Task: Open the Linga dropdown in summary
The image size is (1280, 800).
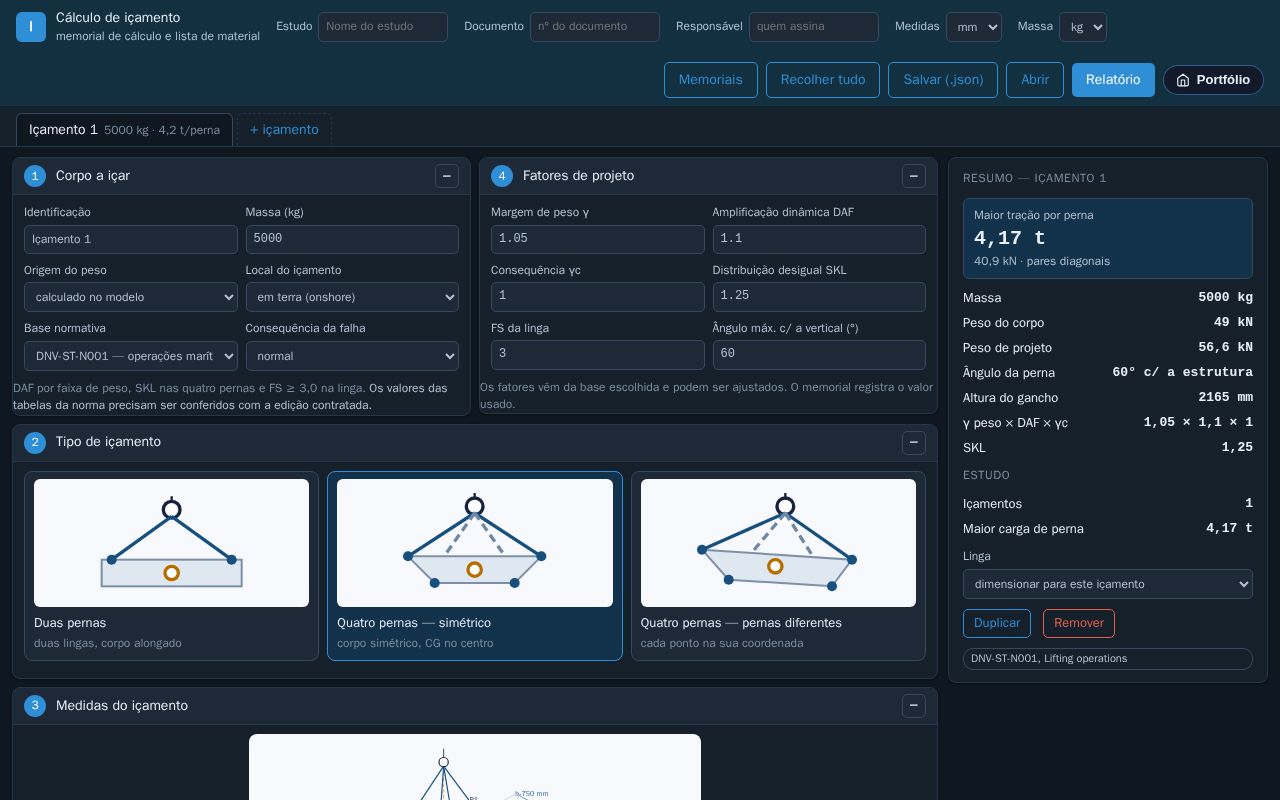Action: (x=1108, y=584)
